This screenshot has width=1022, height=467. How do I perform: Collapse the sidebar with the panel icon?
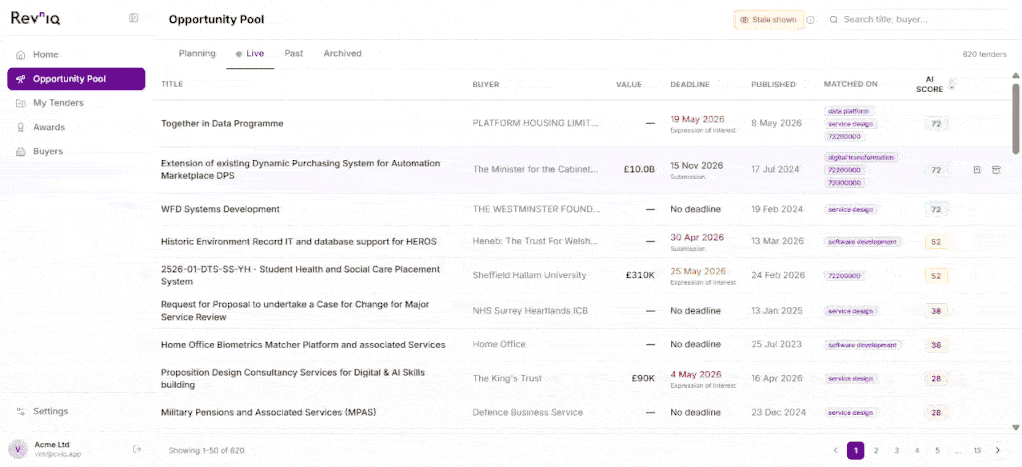134,18
